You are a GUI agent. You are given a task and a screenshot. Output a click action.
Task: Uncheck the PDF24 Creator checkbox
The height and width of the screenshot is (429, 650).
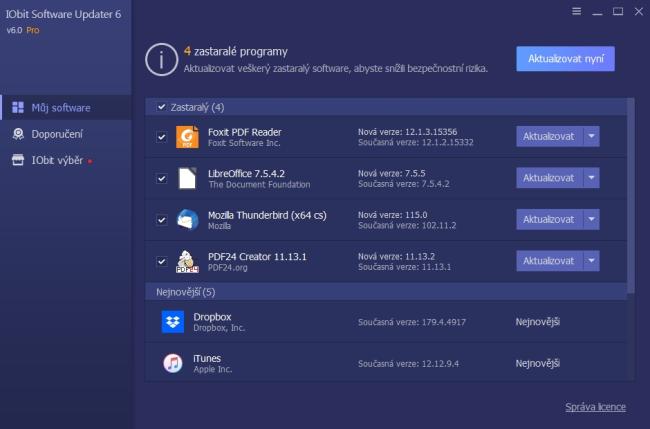(161, 262)
